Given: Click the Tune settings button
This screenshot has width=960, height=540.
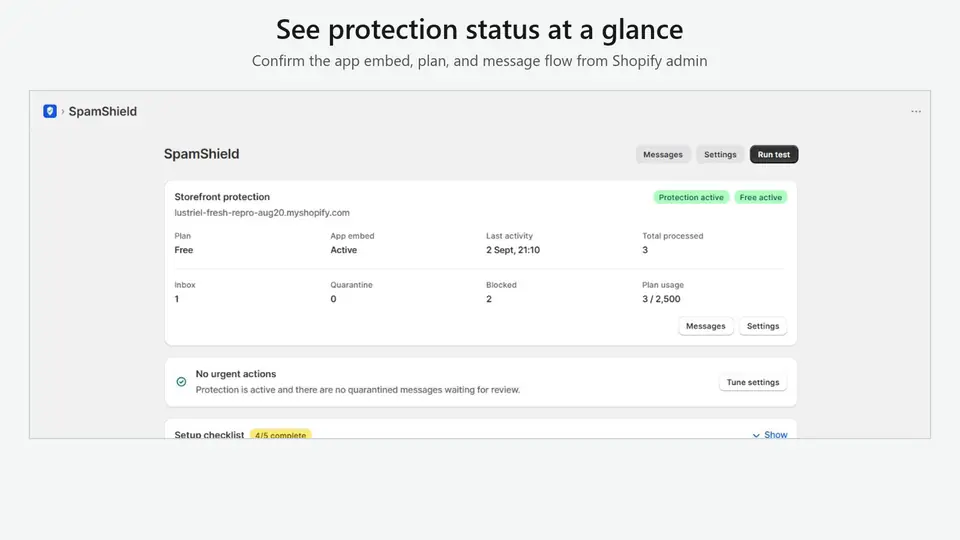Looking at the screenshot, I should pyautogui.click(x=752, y=382).
